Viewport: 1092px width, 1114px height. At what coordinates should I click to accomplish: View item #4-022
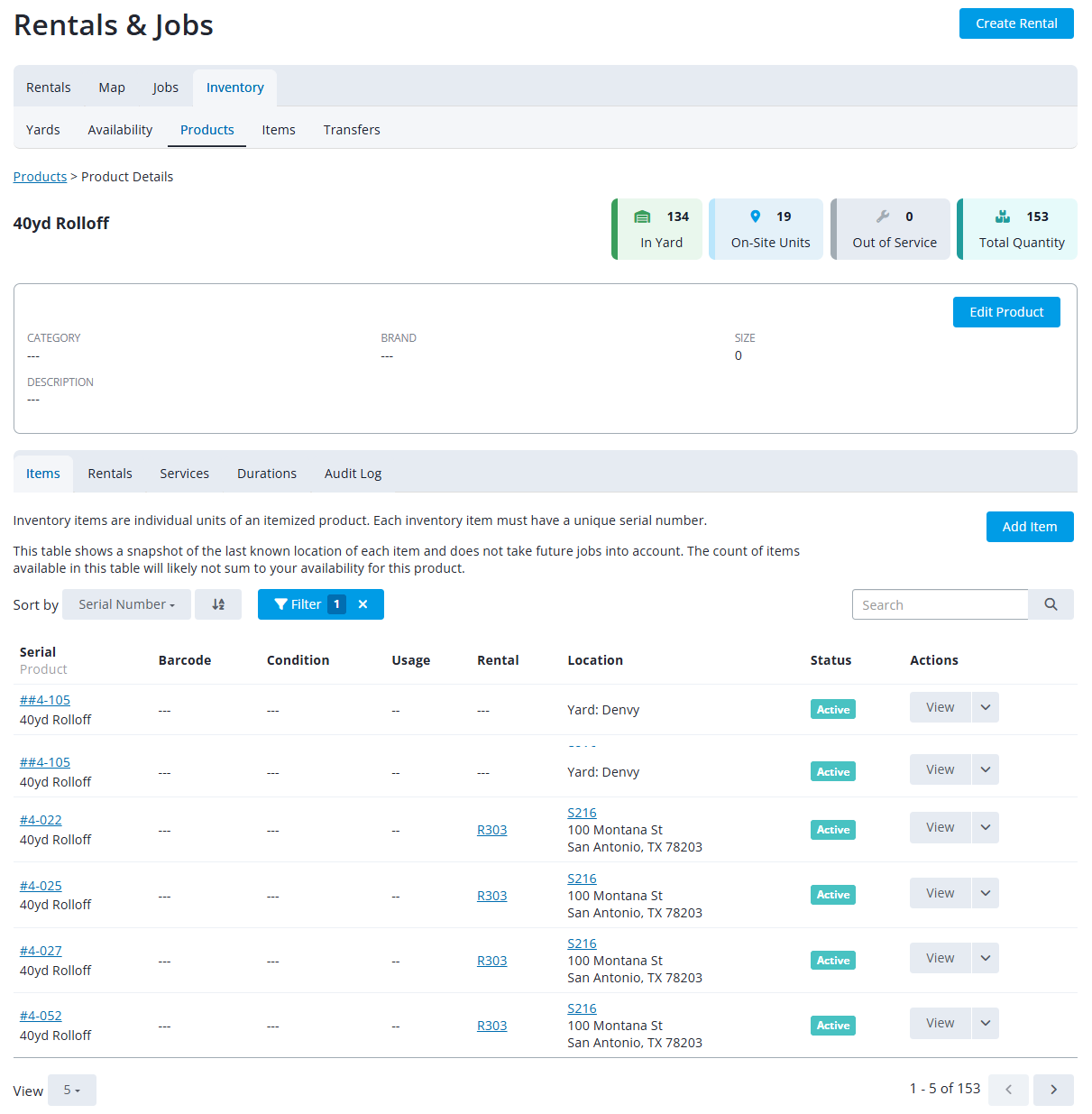tap(940, 827)
